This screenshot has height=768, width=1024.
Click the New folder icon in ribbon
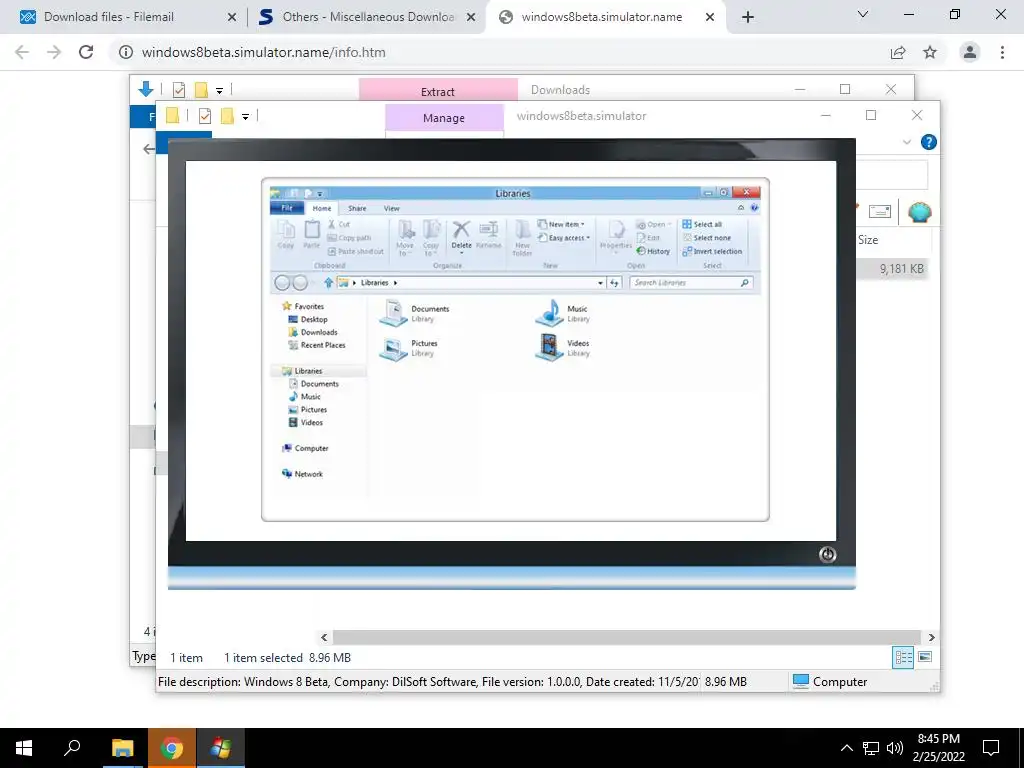coord(522,238)
